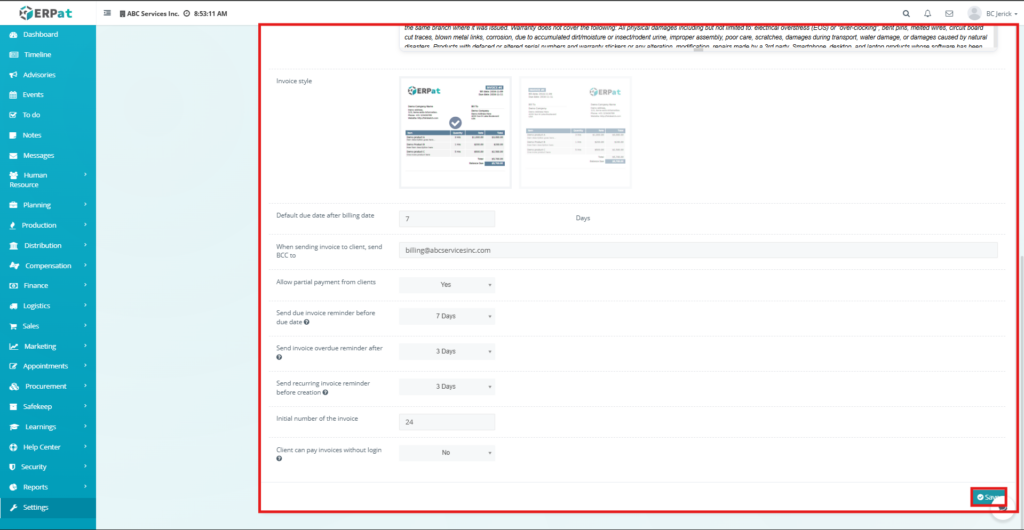Click the Compensation icon in sidebar

click(14, 266)
